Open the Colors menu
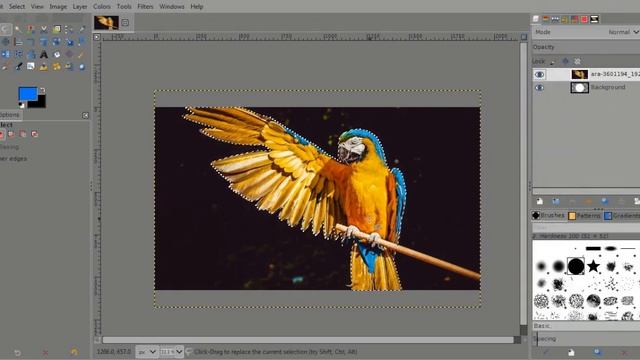 click(102, 7)
